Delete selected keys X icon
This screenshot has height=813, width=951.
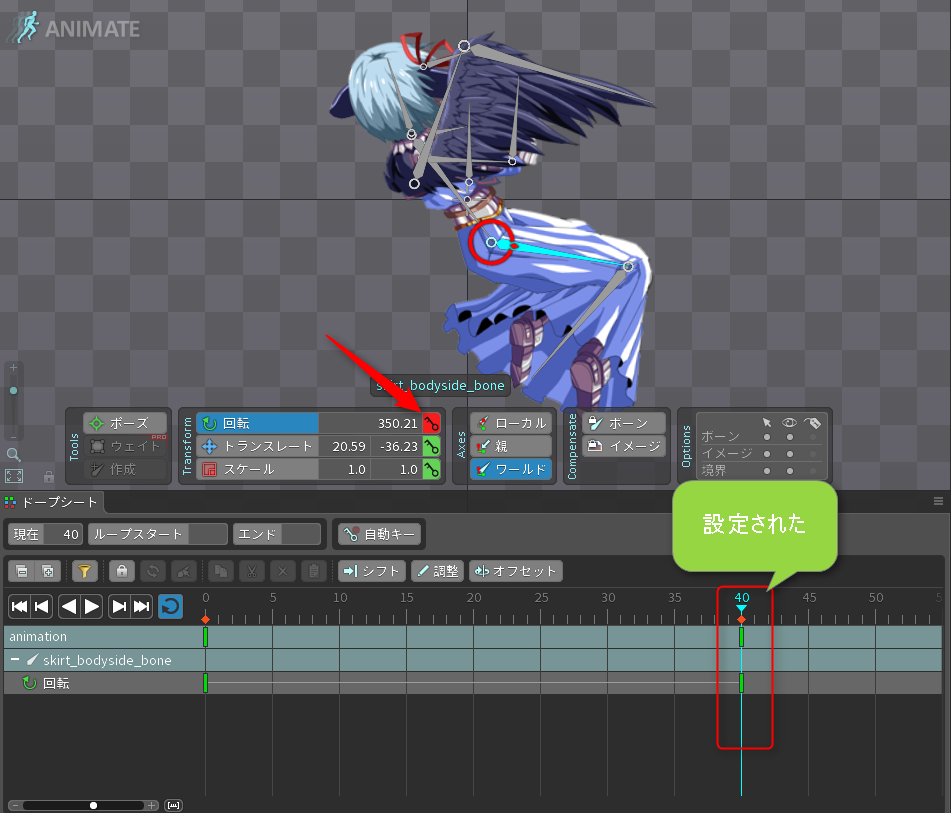[x=283, y=571]
